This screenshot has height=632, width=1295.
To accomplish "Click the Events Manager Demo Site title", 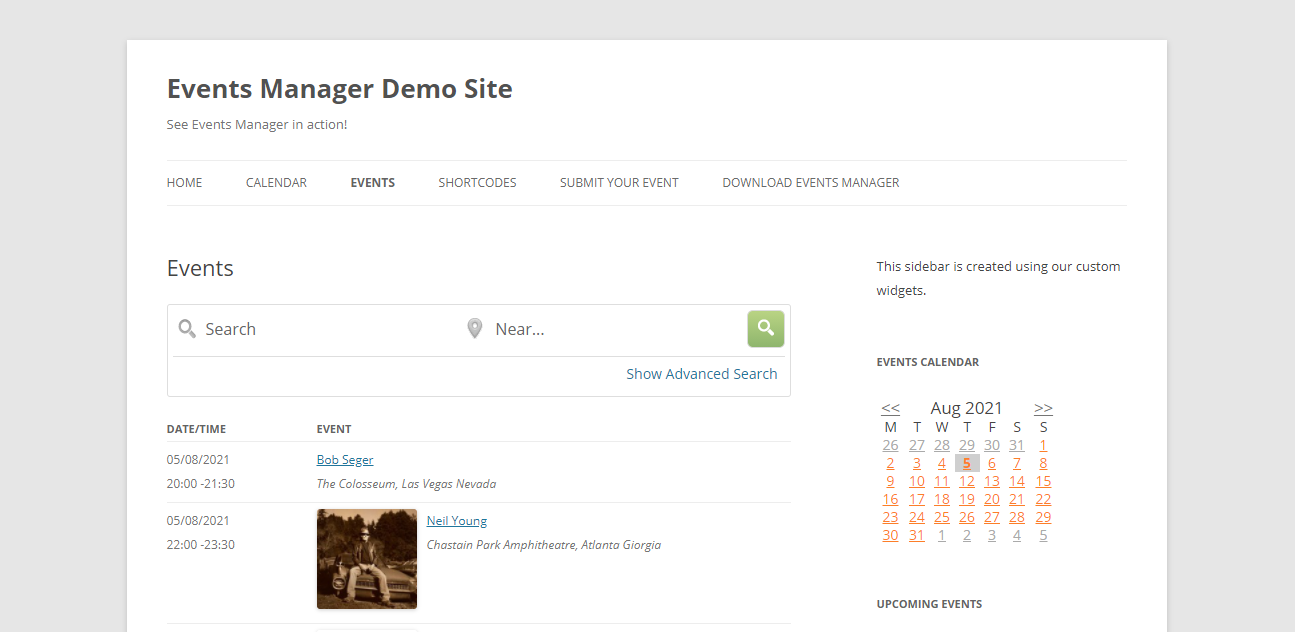I will [x=340, y=89].
